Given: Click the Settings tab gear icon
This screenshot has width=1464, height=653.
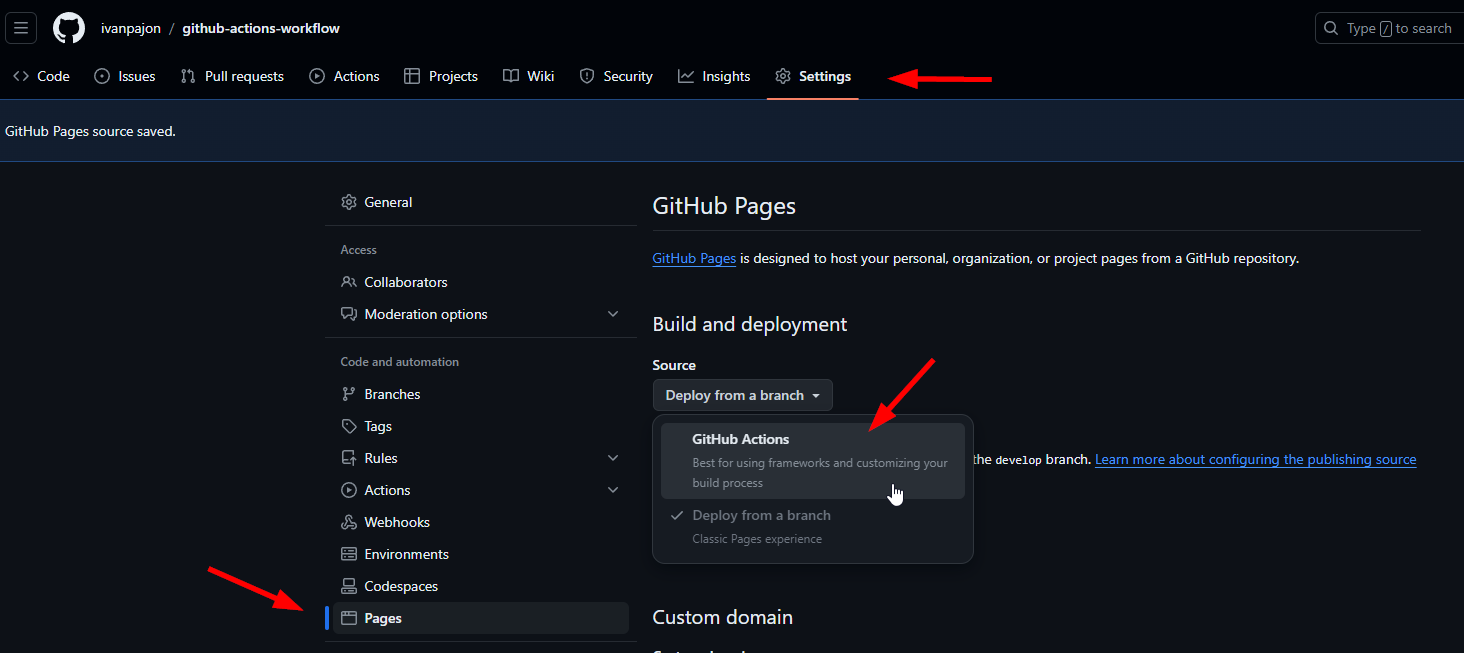Looking at the screenshot, I should tap(783, 76).
